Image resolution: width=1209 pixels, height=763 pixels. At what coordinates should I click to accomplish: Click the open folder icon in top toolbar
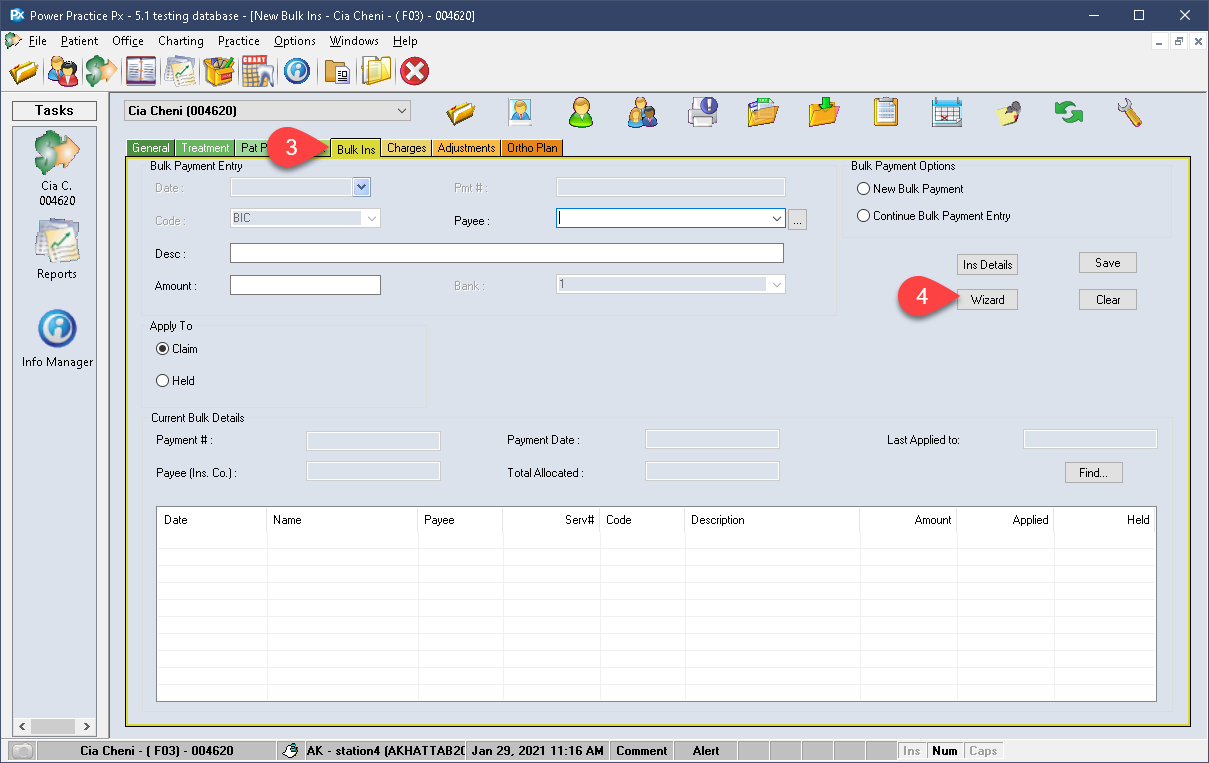(23, 71)
